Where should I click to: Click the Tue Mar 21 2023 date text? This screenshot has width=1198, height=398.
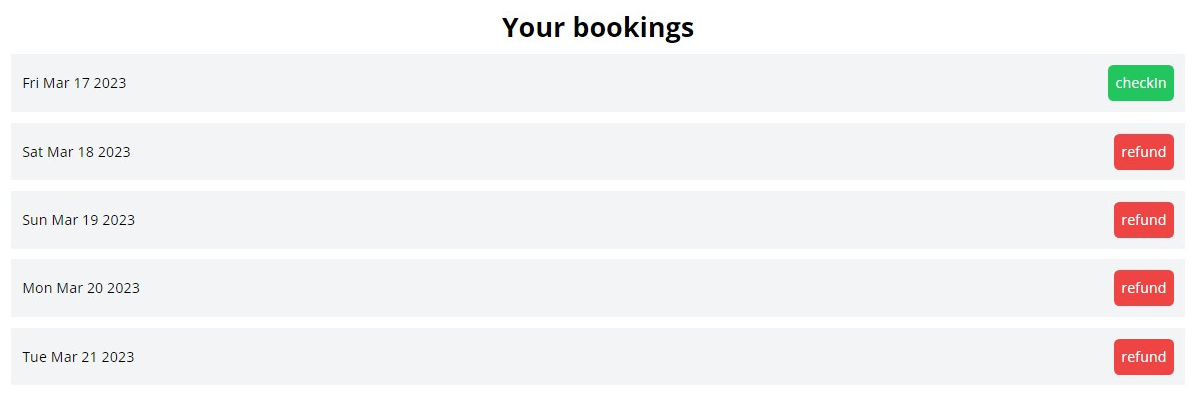78,357
